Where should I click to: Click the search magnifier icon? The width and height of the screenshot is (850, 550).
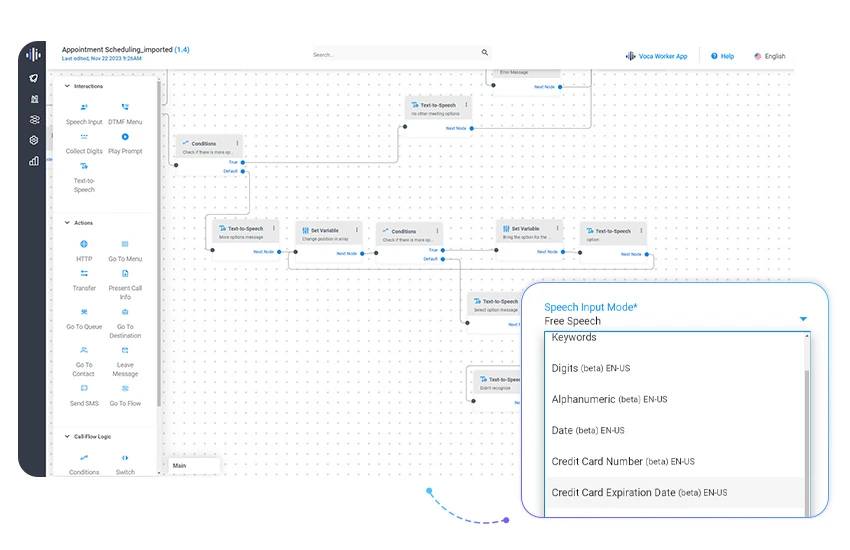click(x=485, y=53)
